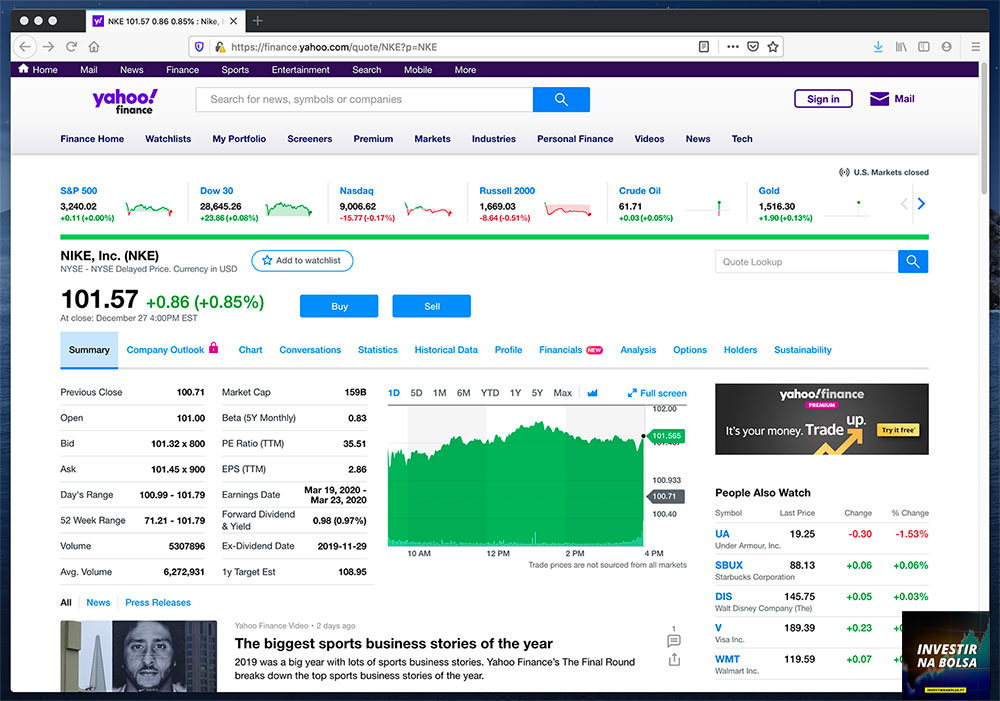The width and height of the screenshot is (1000, 701).
Task: Select the Max chart range
Action: [x=562, y=393]
